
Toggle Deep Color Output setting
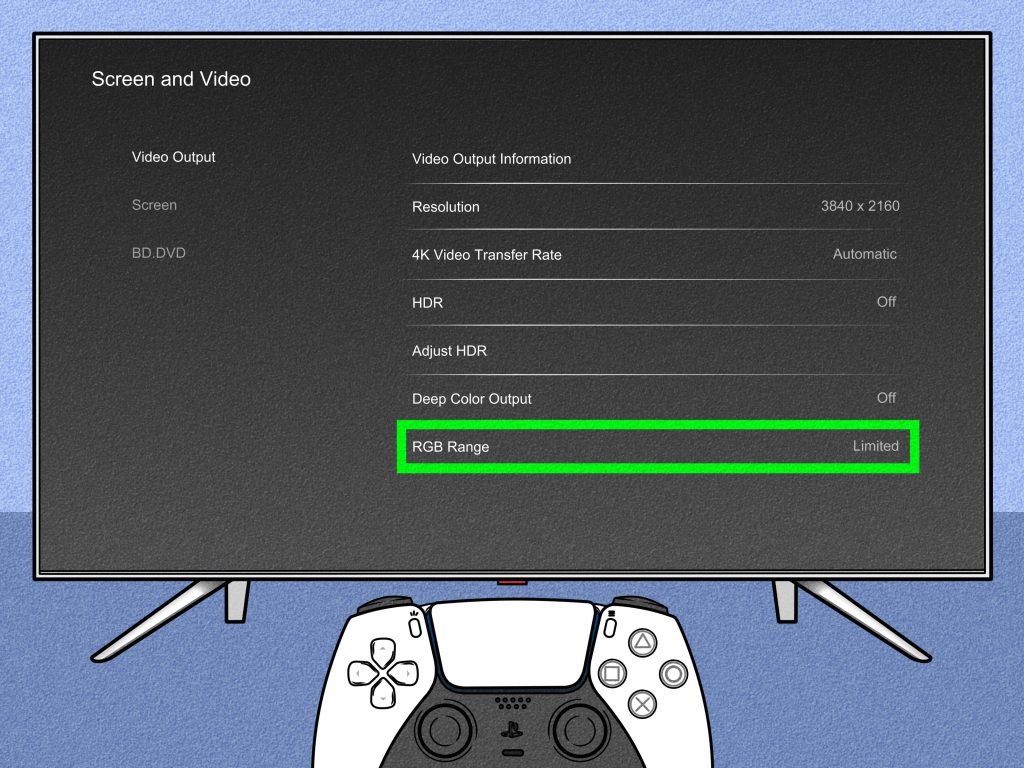tap(654, 398)
